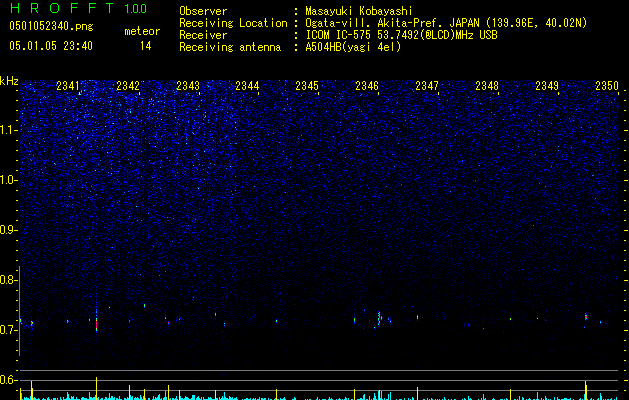This screenshot has height=400, width=629.
Task: Click the bright meteor echo just before 2350
Action: 586,317
